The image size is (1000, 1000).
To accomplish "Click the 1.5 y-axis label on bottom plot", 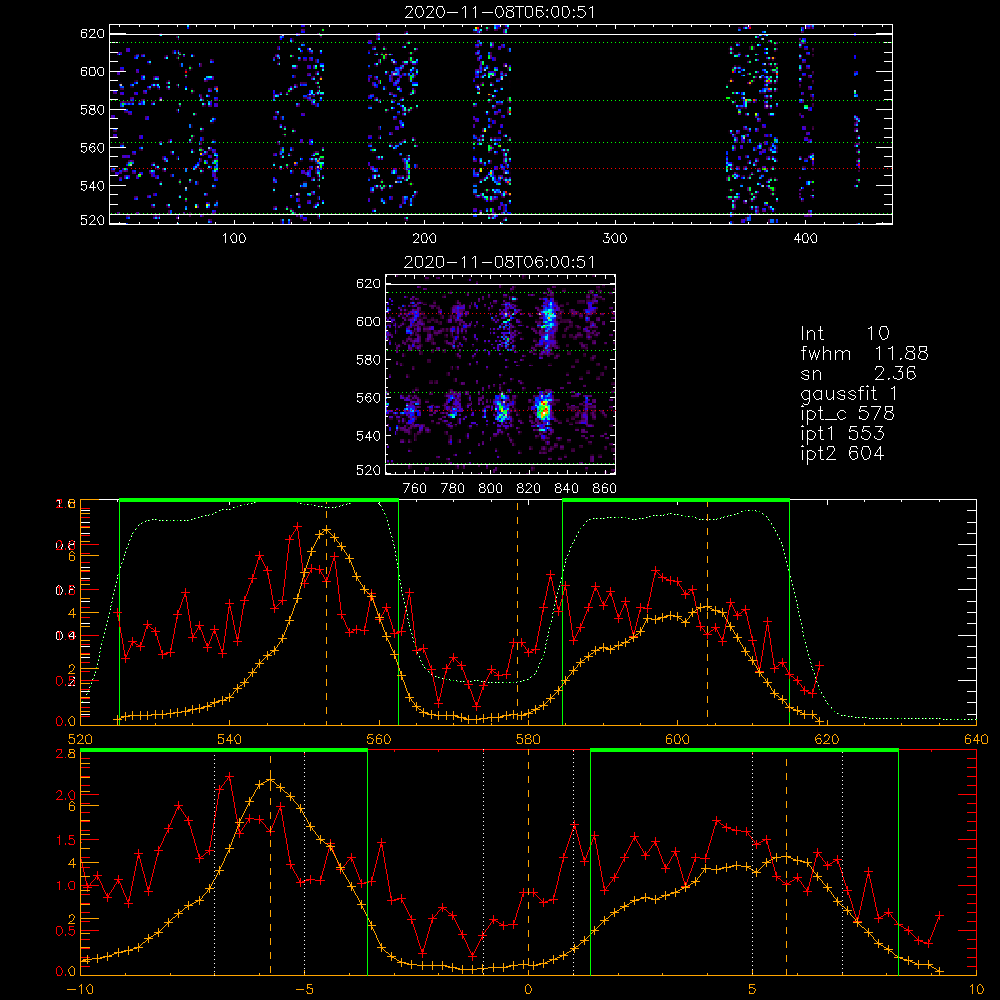I will pos(66,840).
